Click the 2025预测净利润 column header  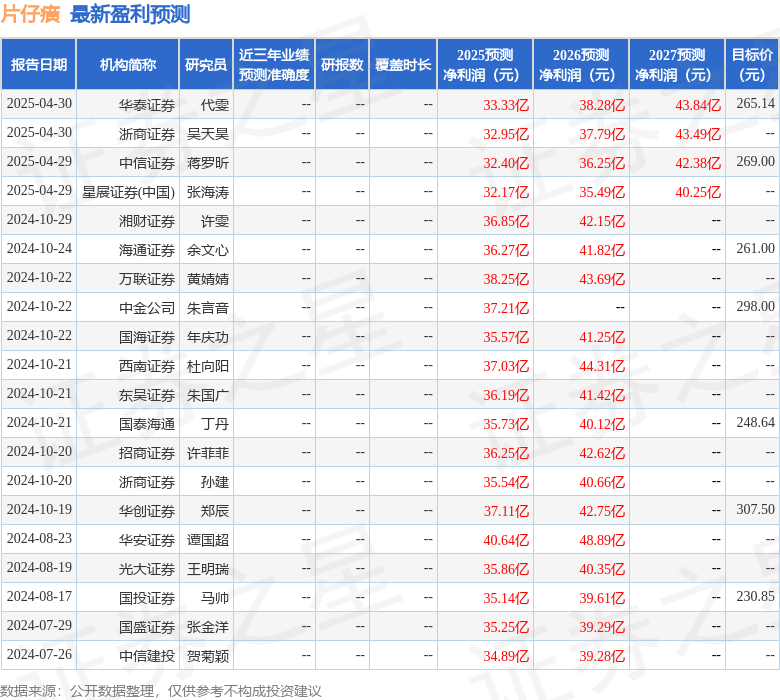click(x=485, y=65)
